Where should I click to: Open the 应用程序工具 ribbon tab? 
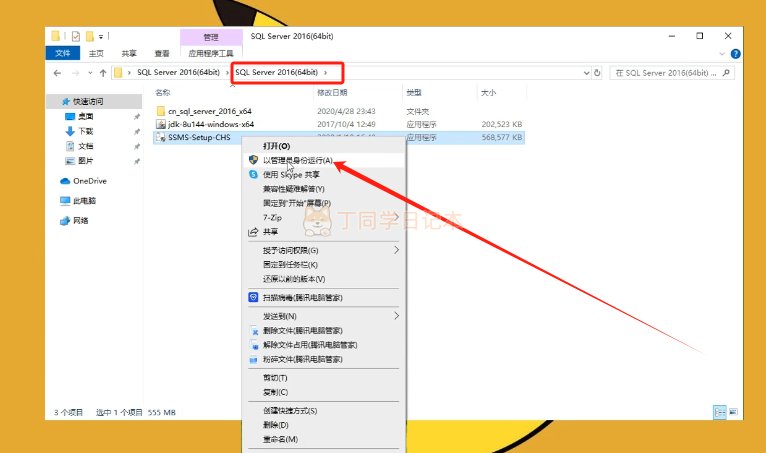pyautogui.click(x=211, y=53)
